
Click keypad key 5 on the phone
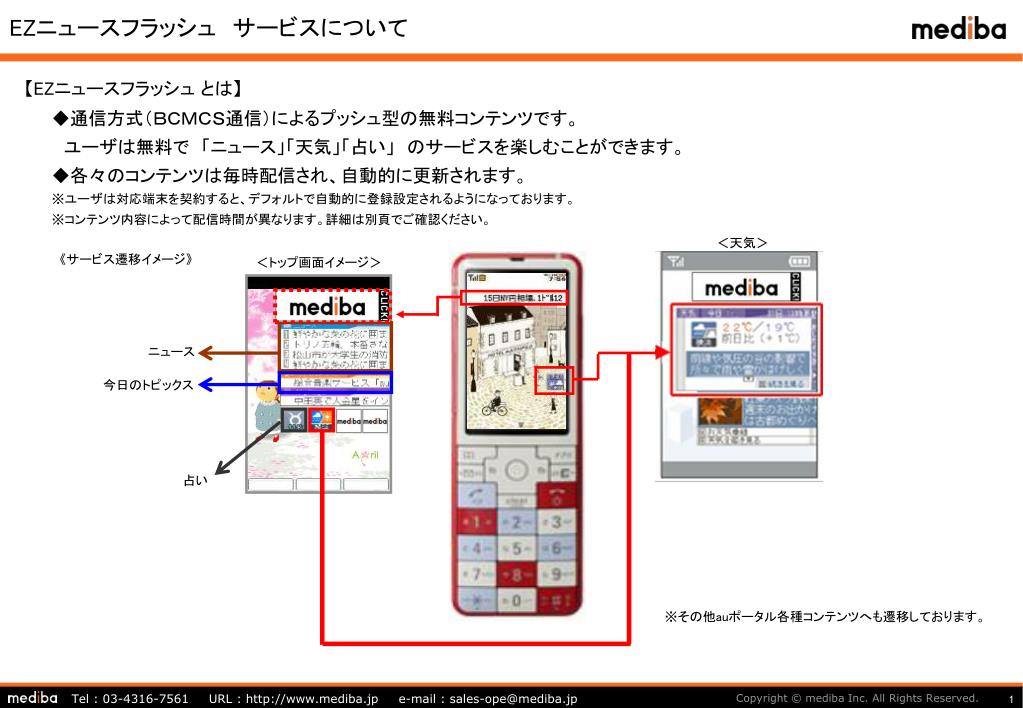(x=517, y=548)
